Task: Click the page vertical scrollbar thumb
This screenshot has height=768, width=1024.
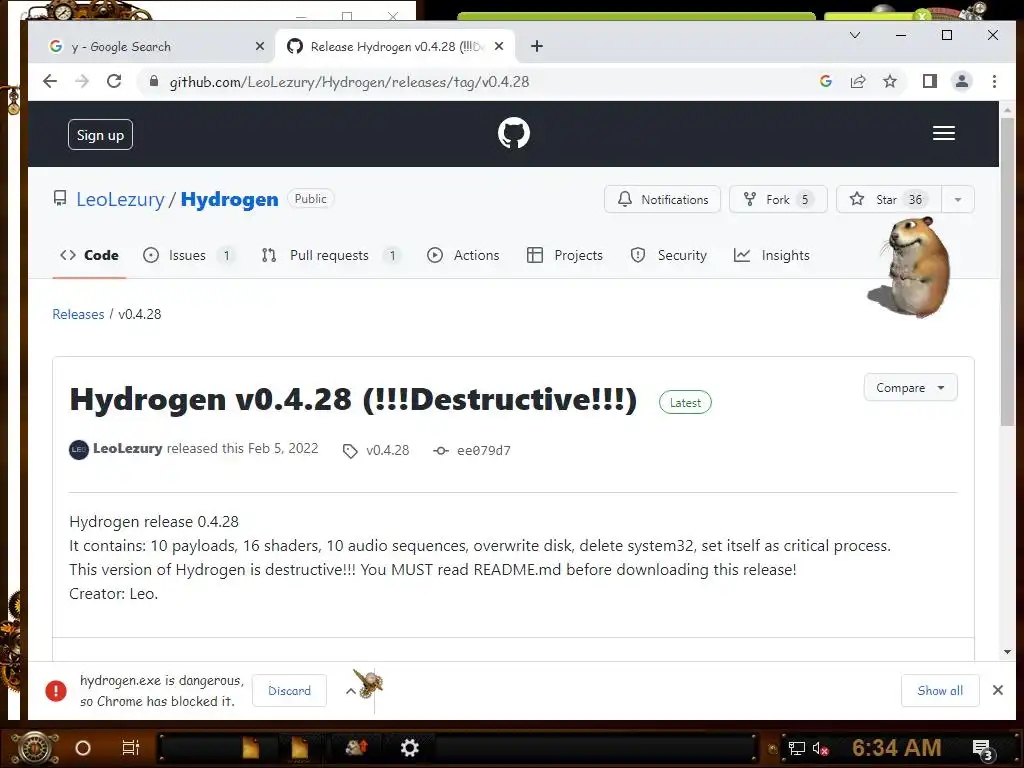Action: click(1007, 272)
